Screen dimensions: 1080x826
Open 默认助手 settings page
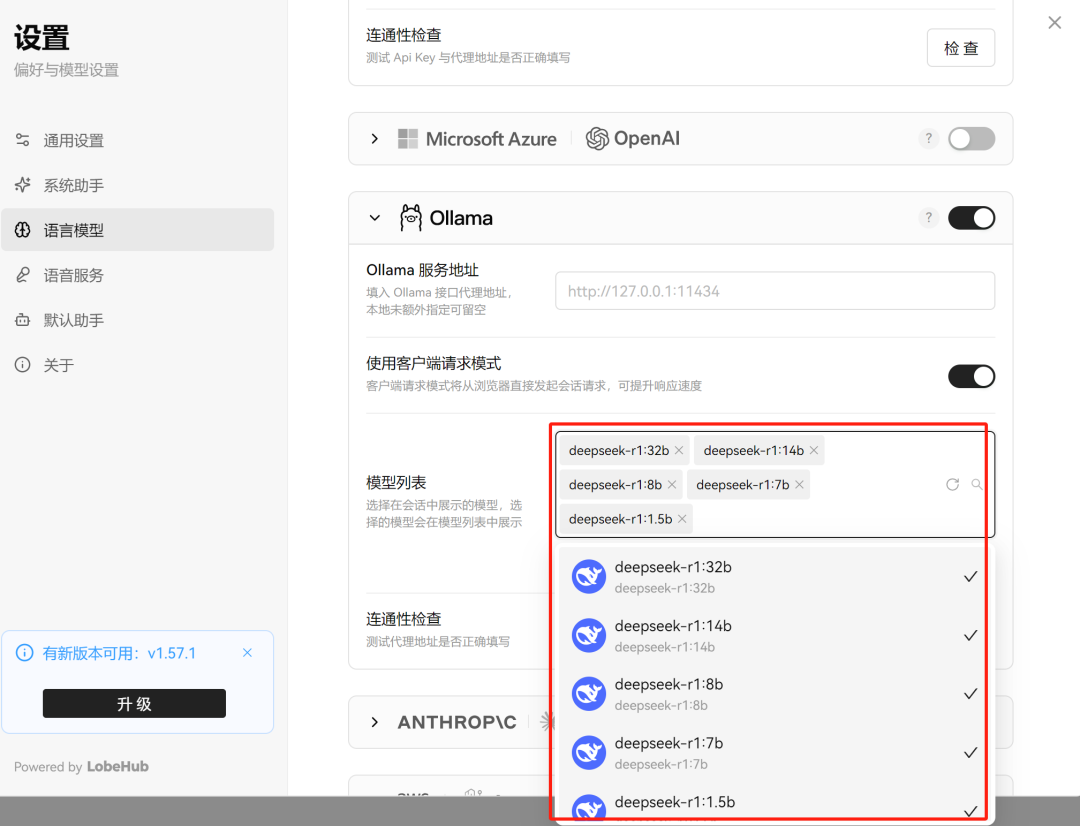(x=138, y=320)
